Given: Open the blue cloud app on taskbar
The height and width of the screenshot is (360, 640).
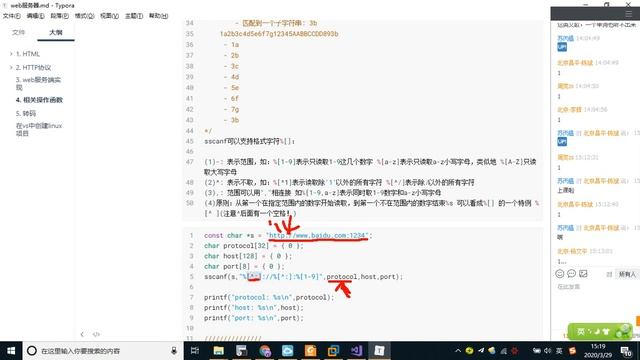Looking at the screenshot, I should 288,351.
